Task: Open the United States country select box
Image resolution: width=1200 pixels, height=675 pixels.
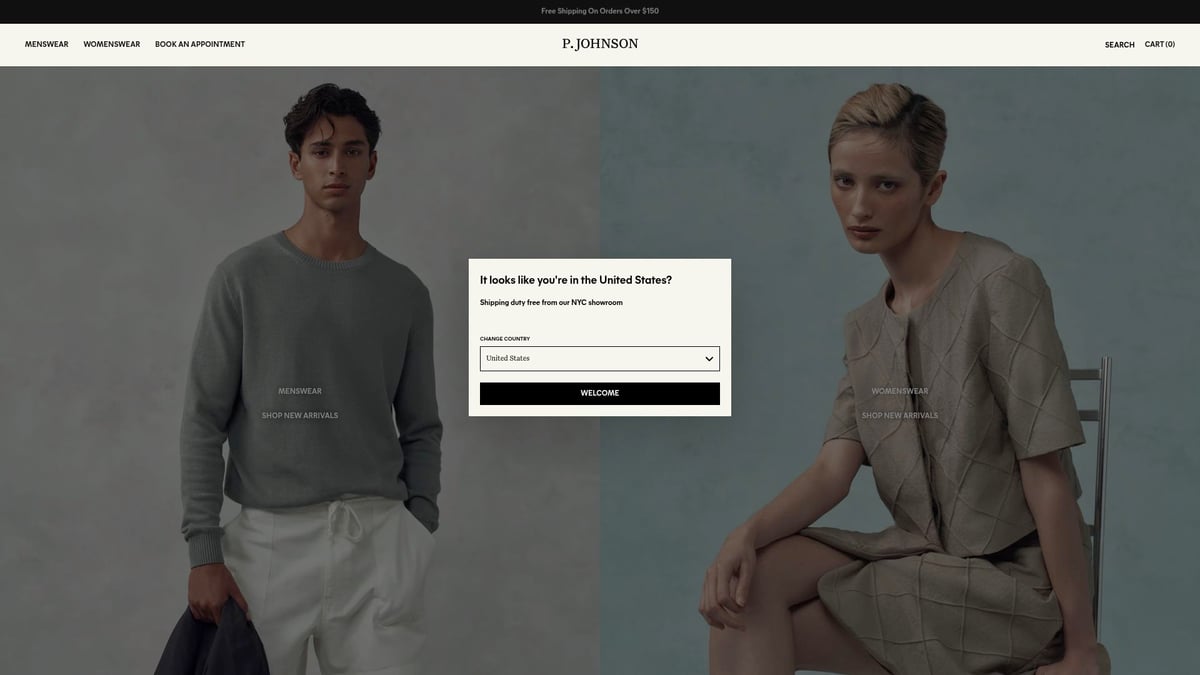Action: pos(590,359)
